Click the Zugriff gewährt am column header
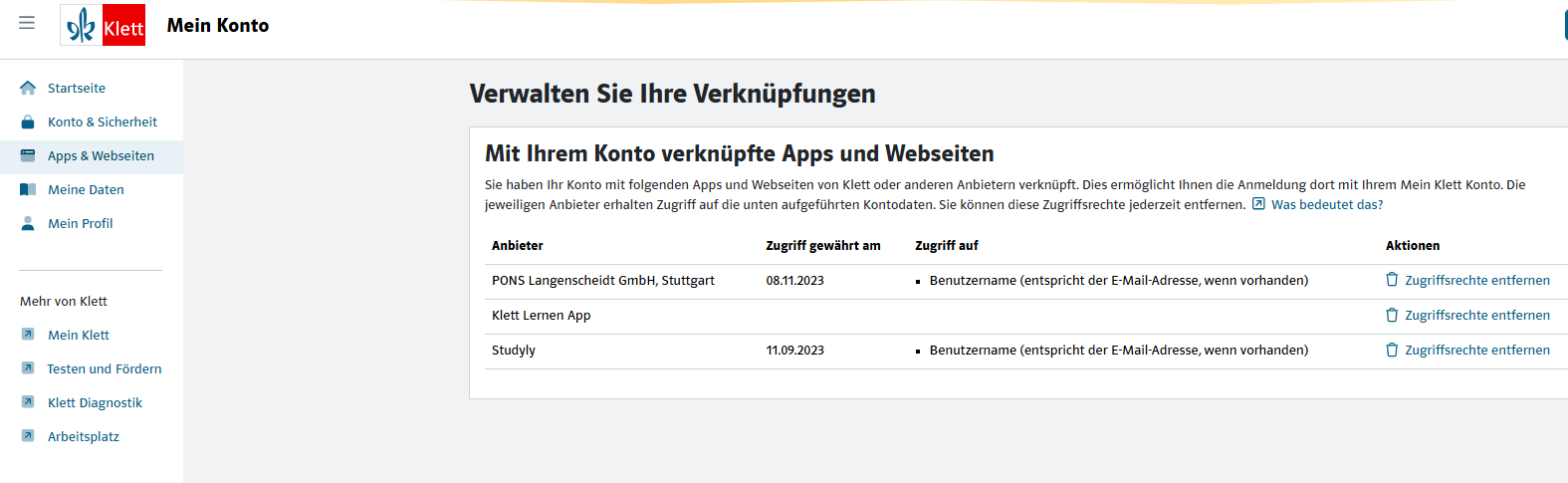 (x=823, y=245)
